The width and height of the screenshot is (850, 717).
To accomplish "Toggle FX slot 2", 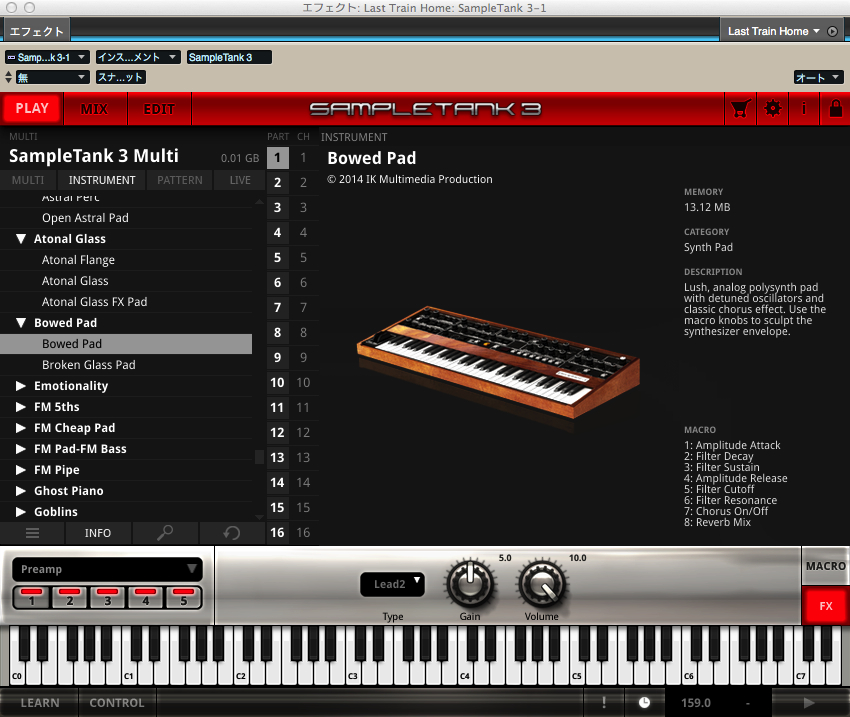I will 69,598.
